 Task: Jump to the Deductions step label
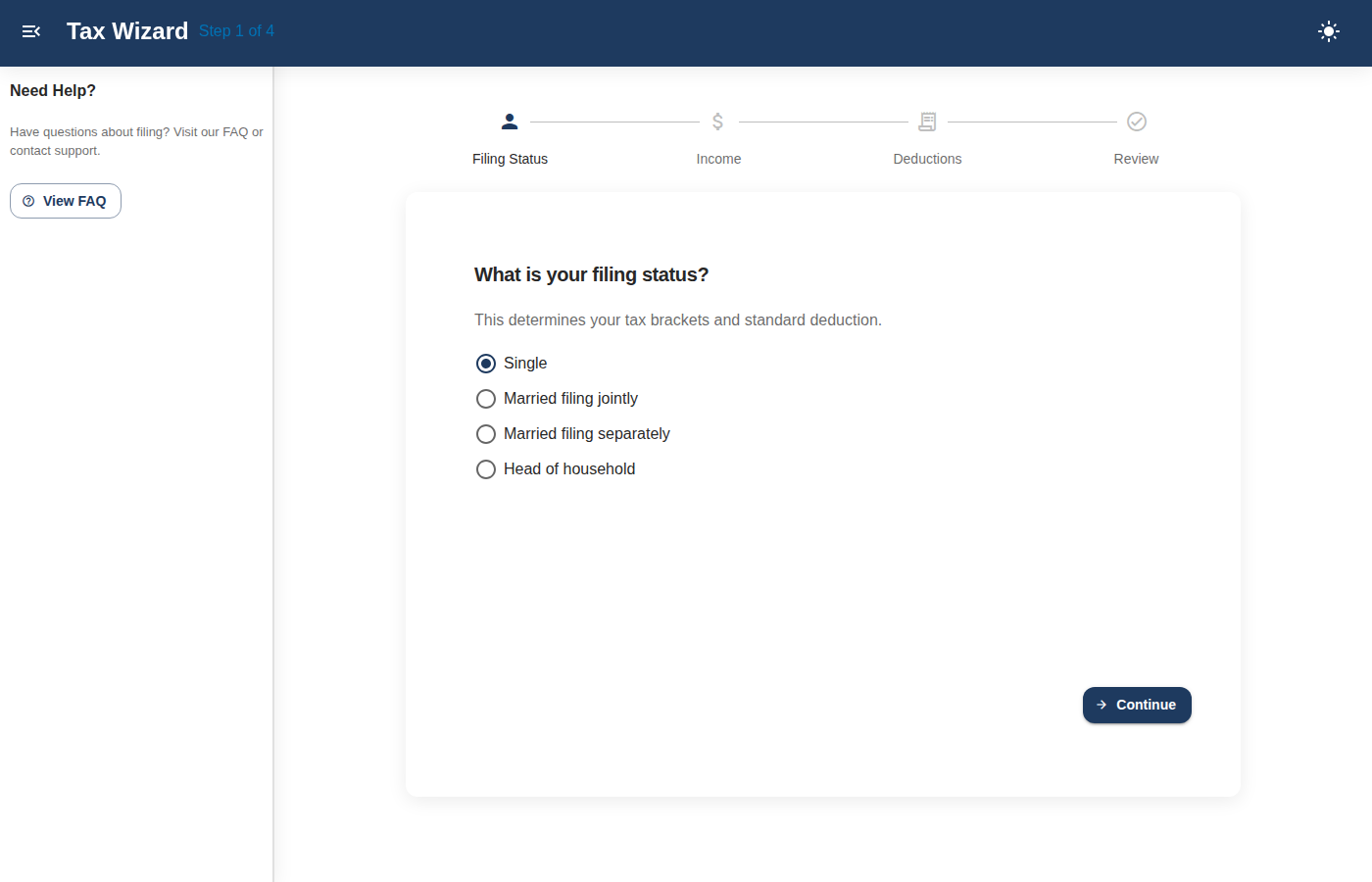(927, 159)
